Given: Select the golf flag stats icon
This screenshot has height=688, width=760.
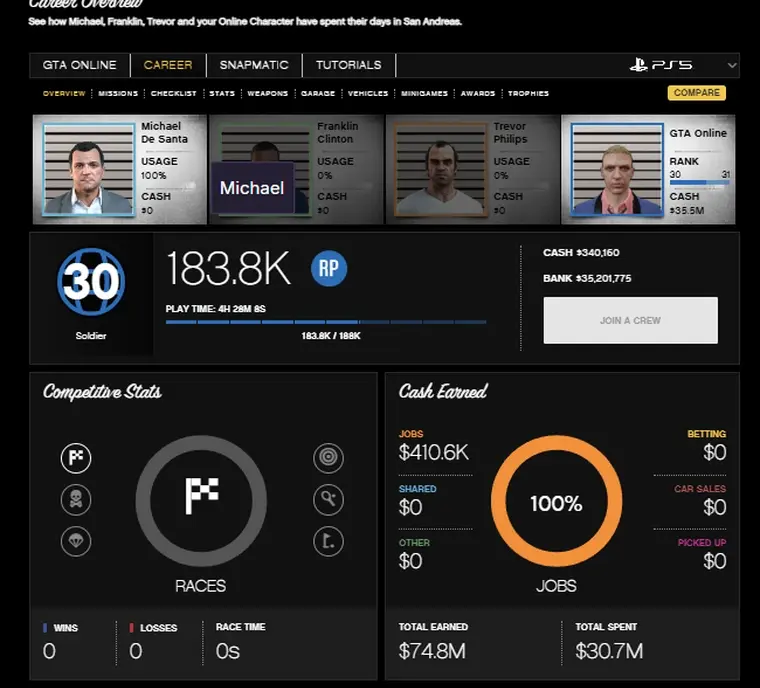Looking at the screenshot, I should [328, 541].
